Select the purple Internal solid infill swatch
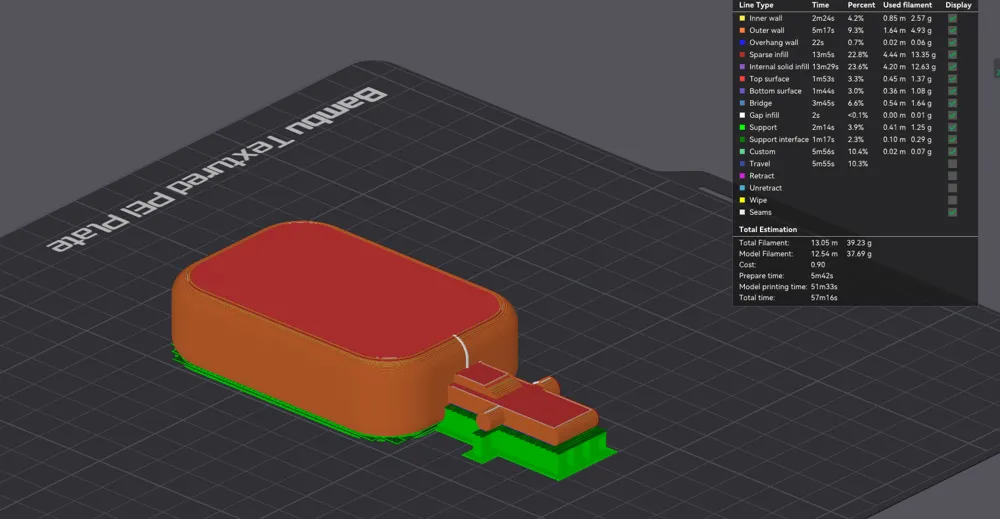The image size is (1000, 519). (742, 67)
